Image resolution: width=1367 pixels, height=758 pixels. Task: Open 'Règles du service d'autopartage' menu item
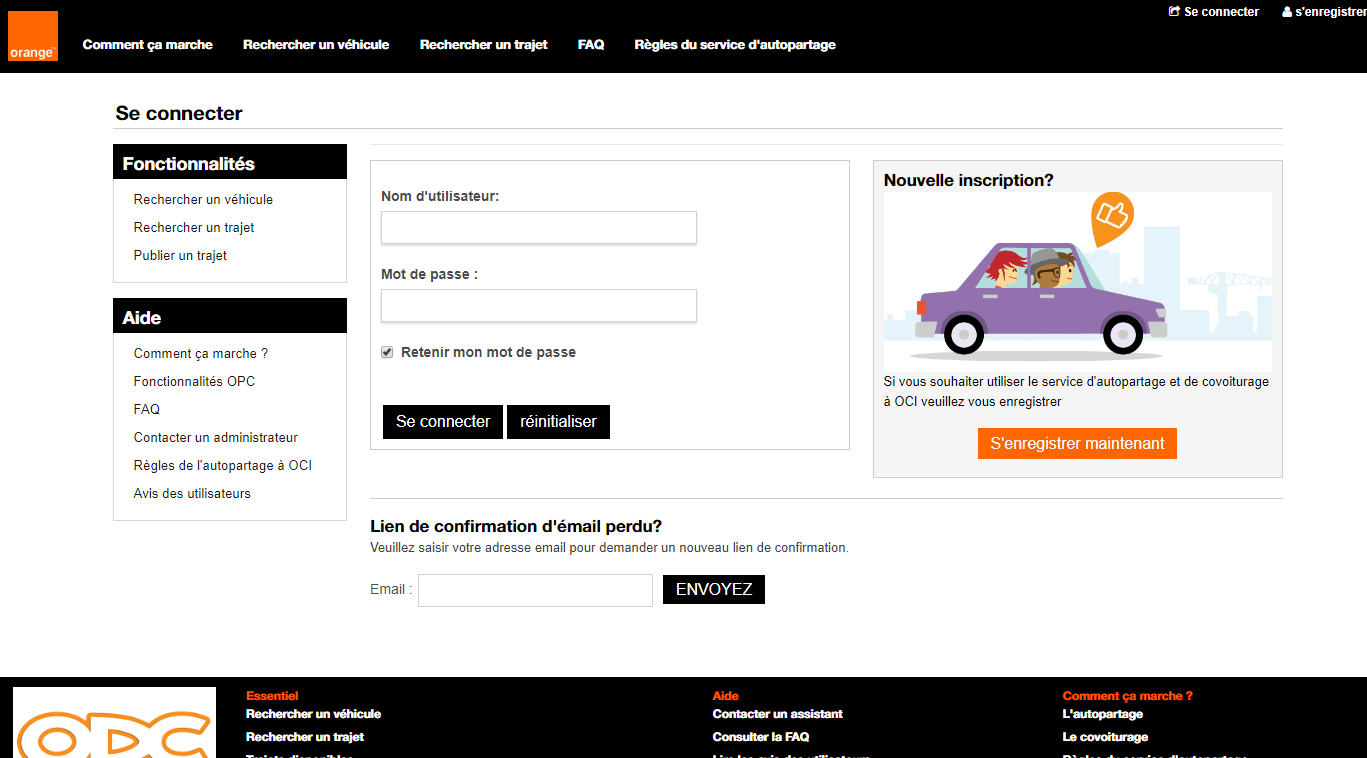pos(734,45)
